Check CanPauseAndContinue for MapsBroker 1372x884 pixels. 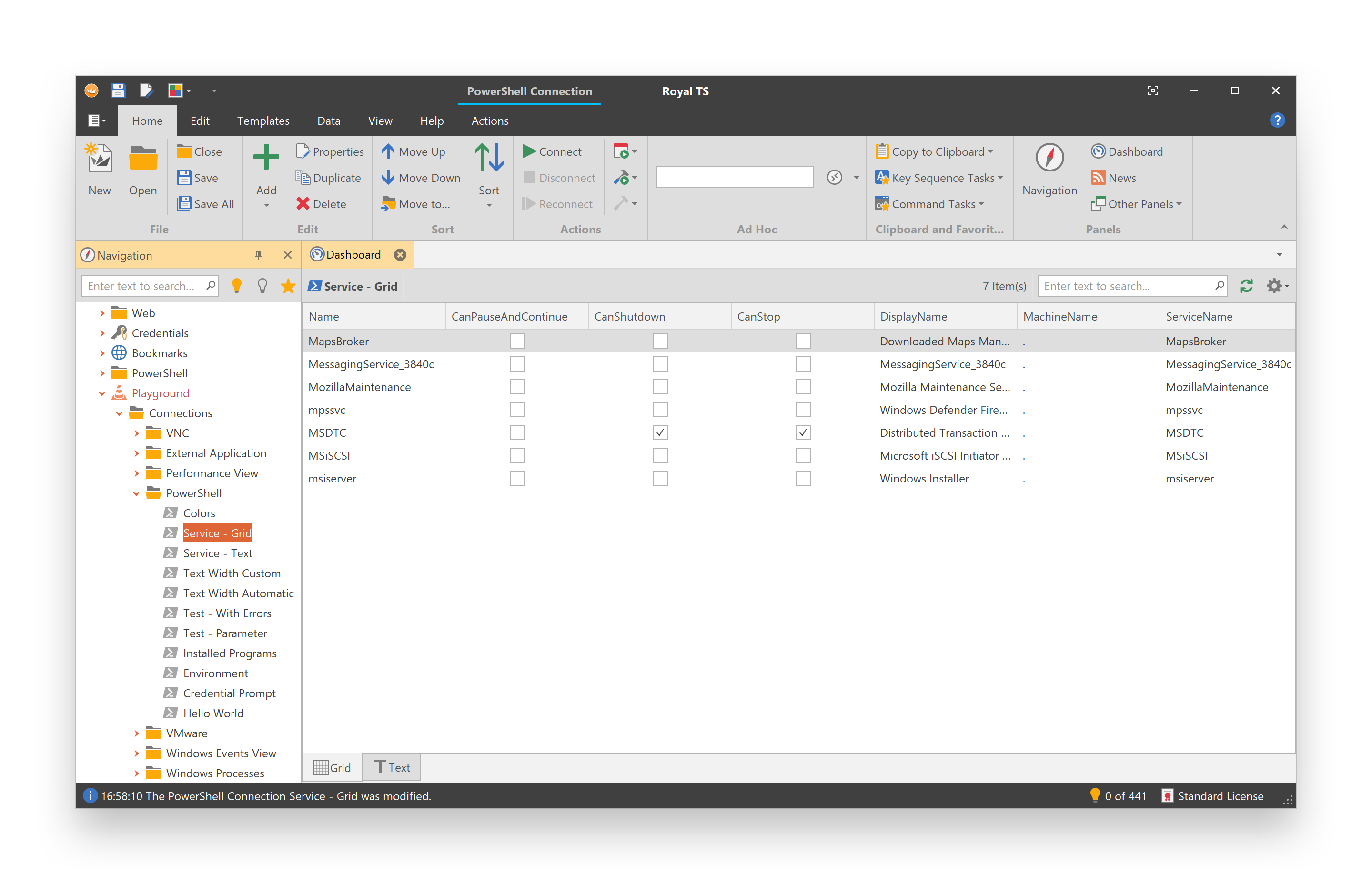coord(517,341)
